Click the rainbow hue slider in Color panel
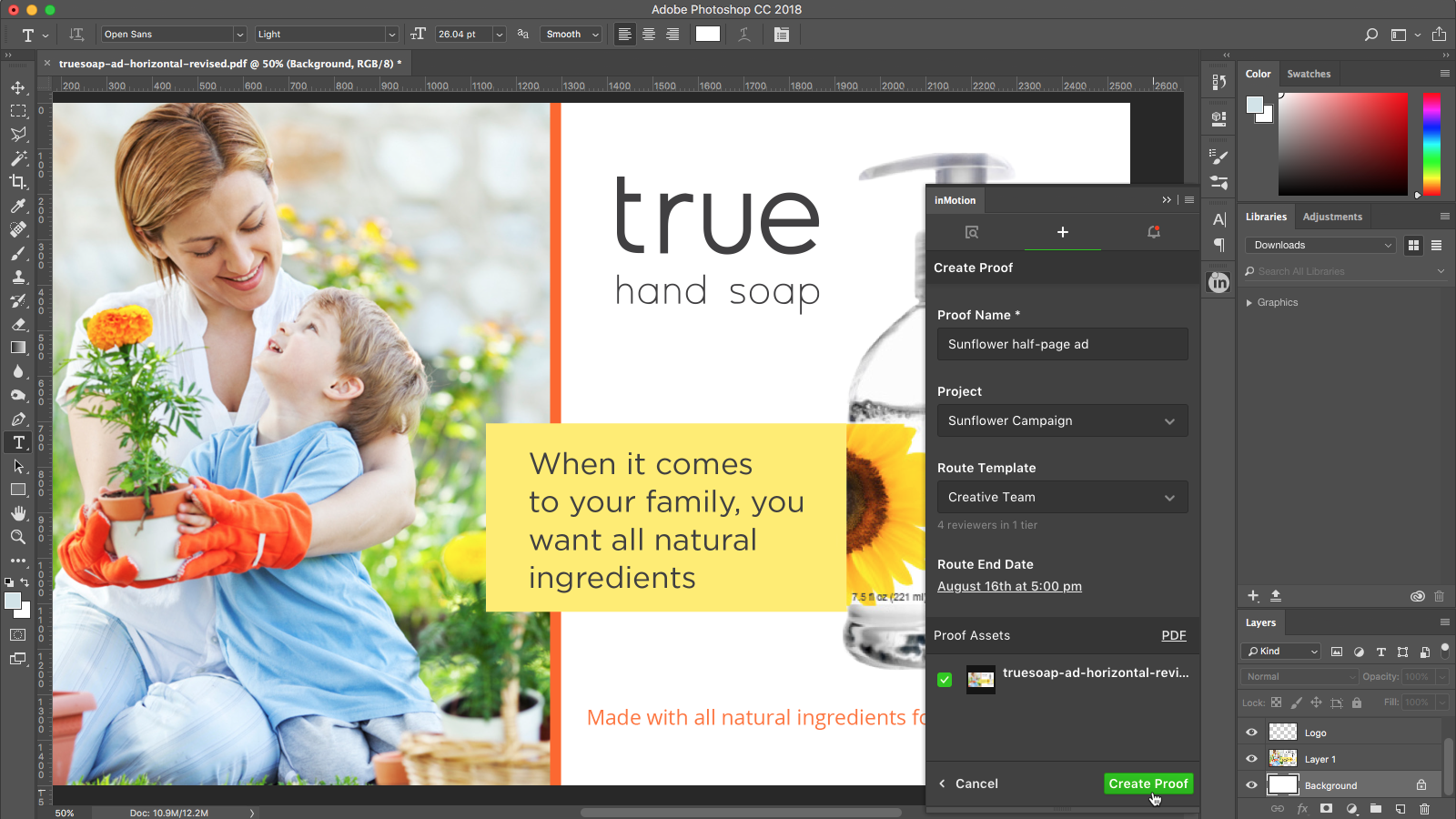1456x819 pixels. coord(1431,144)
